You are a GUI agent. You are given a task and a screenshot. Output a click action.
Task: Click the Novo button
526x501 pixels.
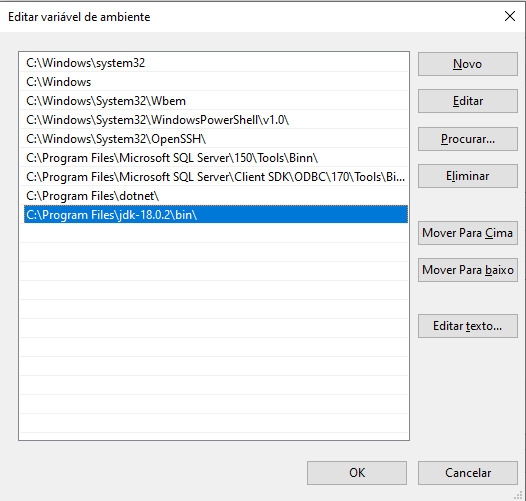(468, 64)
